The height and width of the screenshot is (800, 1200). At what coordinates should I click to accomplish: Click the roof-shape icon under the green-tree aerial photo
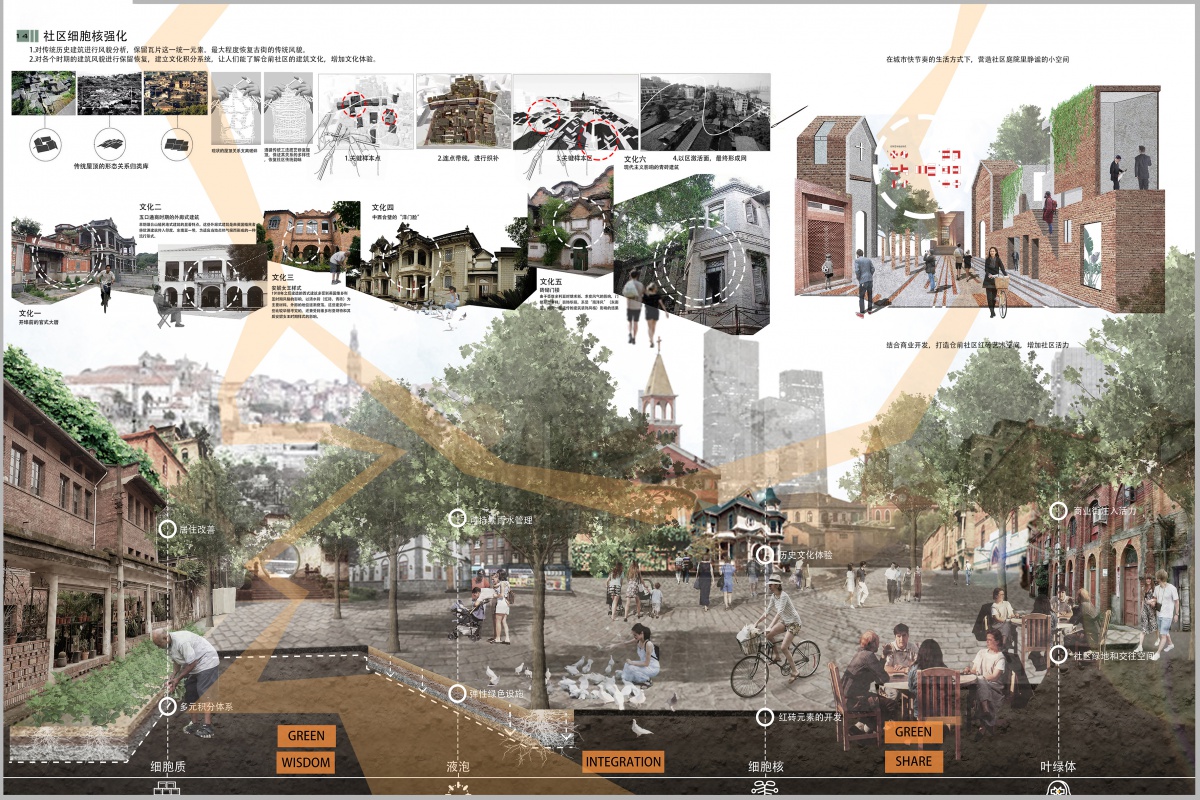(x=45, y=144)
